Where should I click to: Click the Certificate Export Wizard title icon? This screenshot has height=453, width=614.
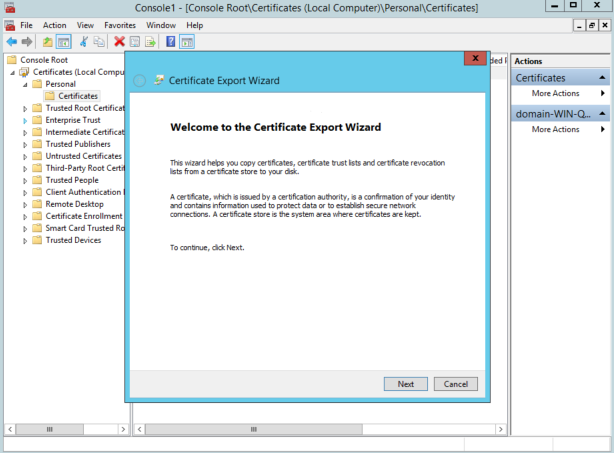pos(159,80)
